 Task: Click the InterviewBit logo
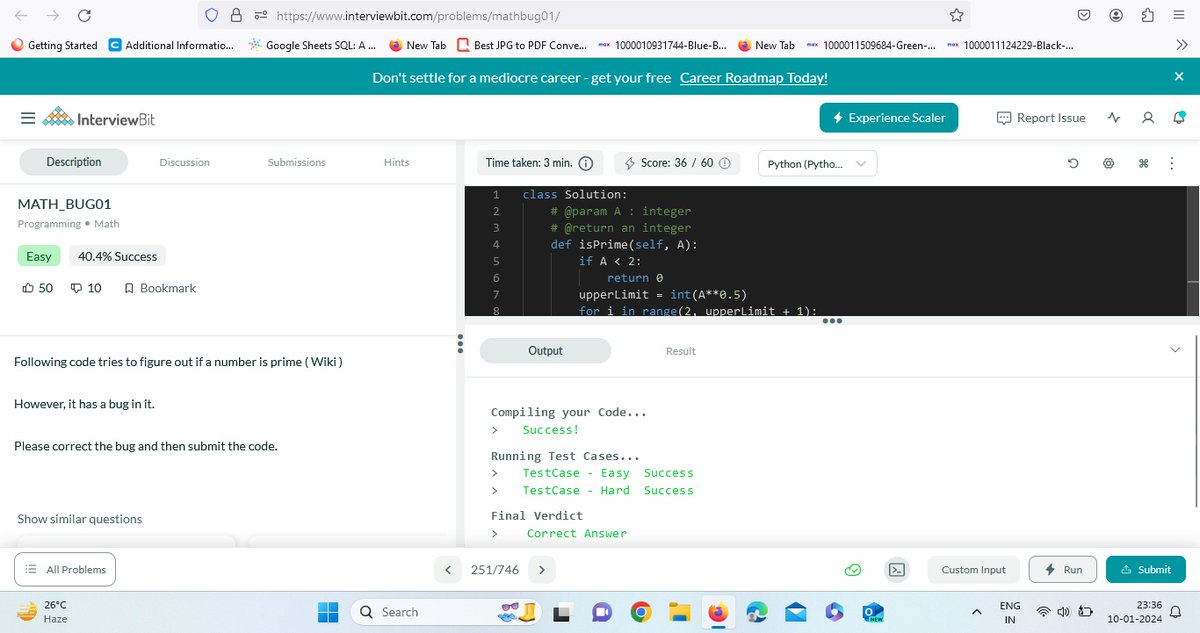[99, 118]
